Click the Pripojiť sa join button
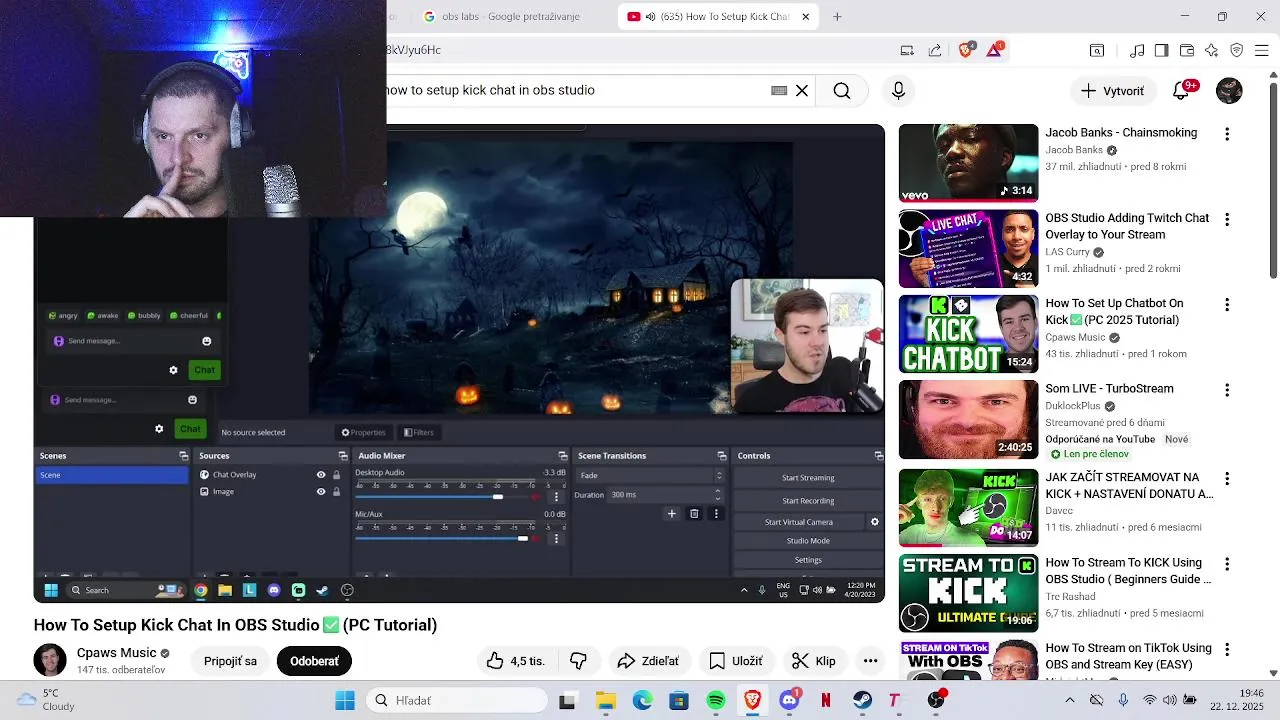 click(230, 661)
